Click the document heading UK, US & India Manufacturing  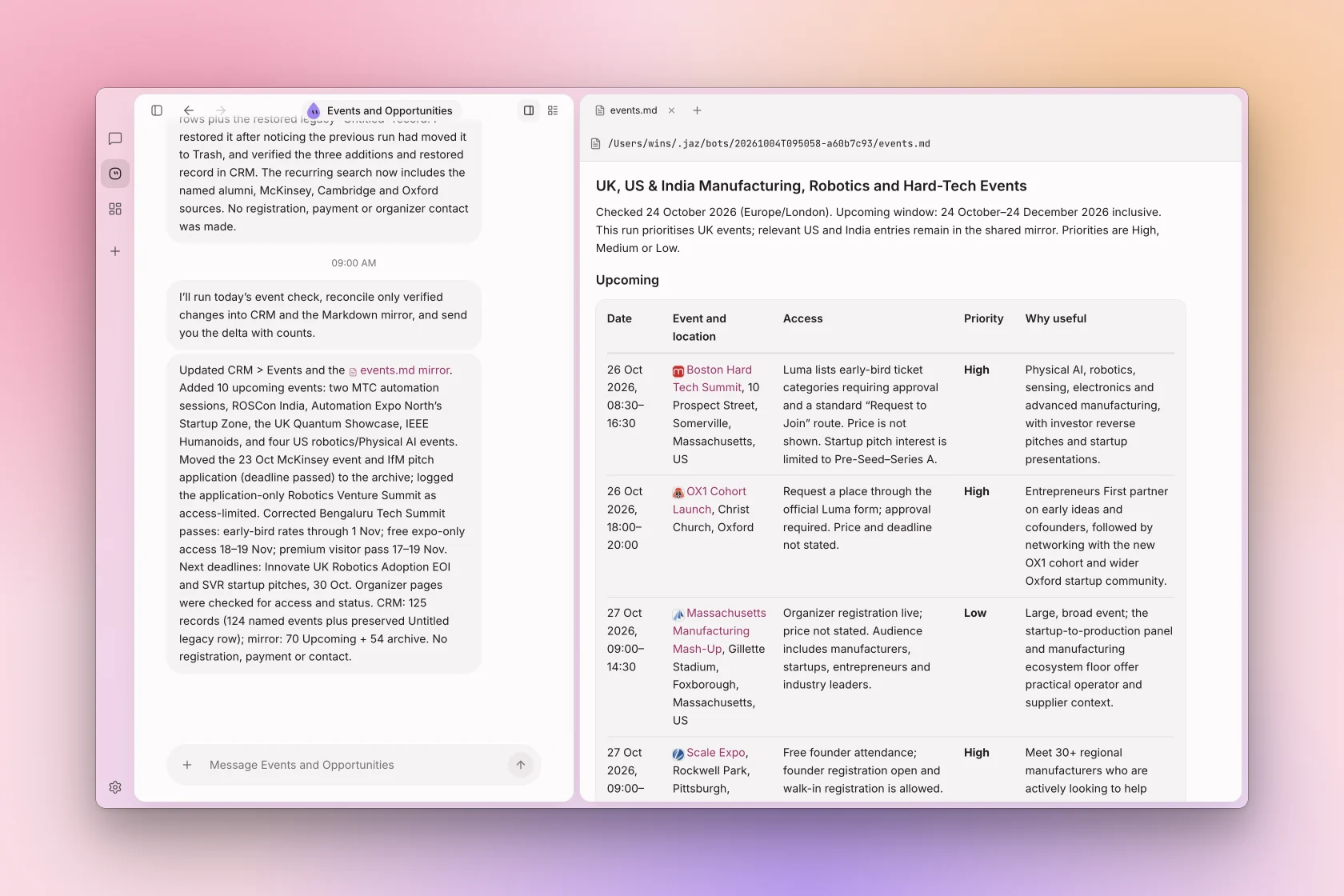pos(811,186)
